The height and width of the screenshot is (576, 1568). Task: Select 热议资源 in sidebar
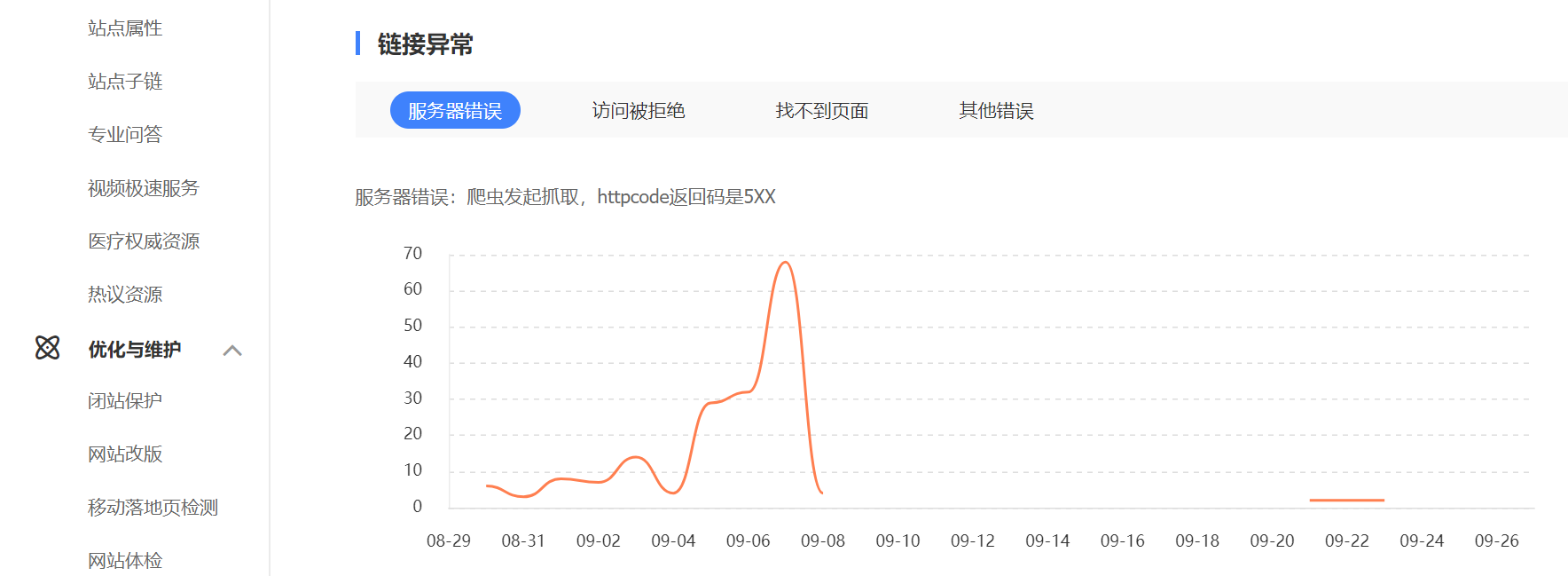[125, 295]
